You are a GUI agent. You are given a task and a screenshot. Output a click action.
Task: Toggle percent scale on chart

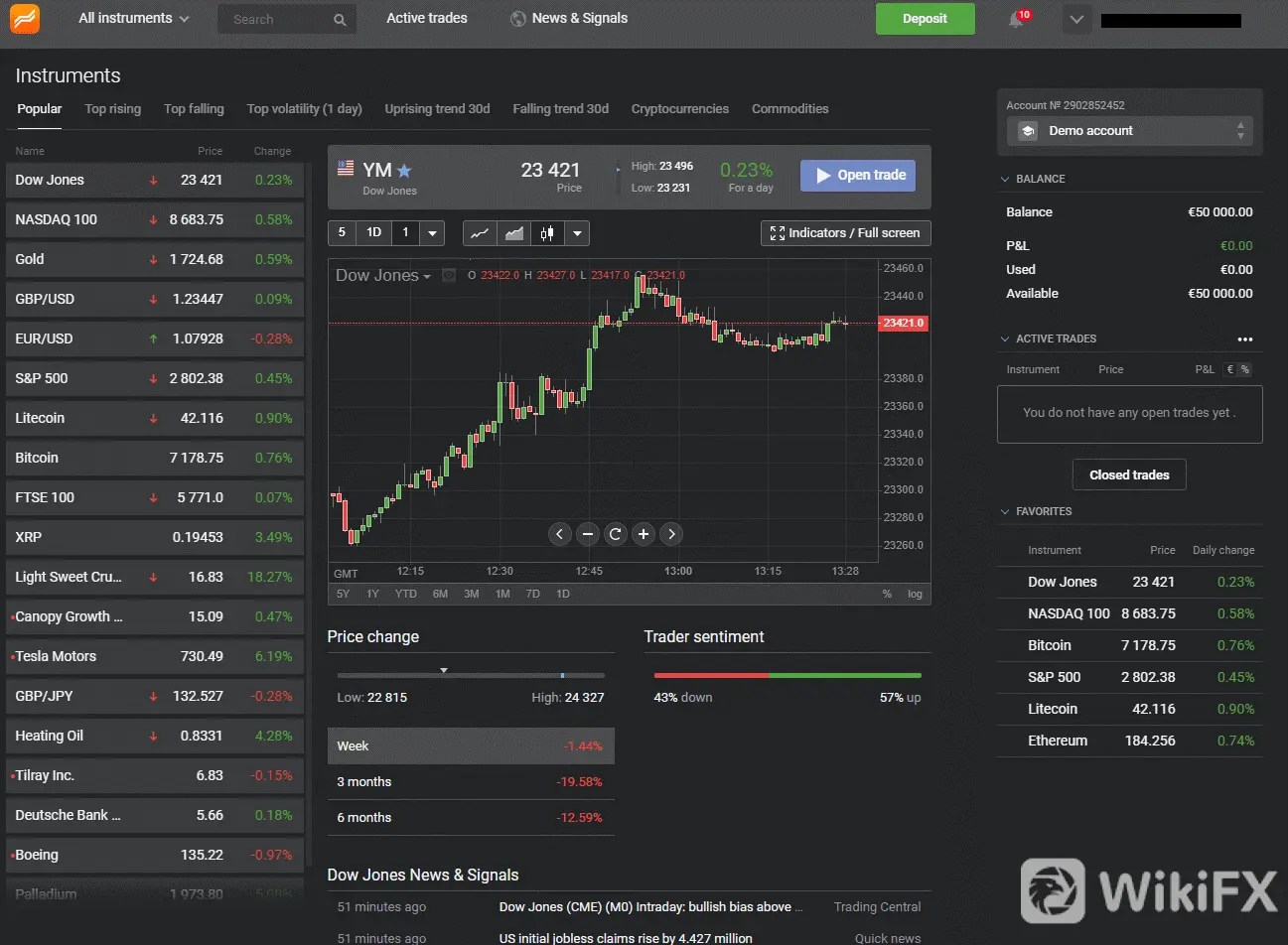tap(887, 594)
